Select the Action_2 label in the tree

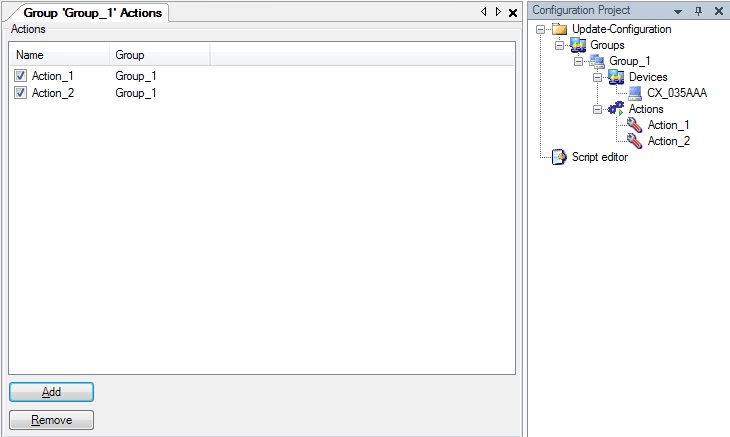[x=669, y=141]
